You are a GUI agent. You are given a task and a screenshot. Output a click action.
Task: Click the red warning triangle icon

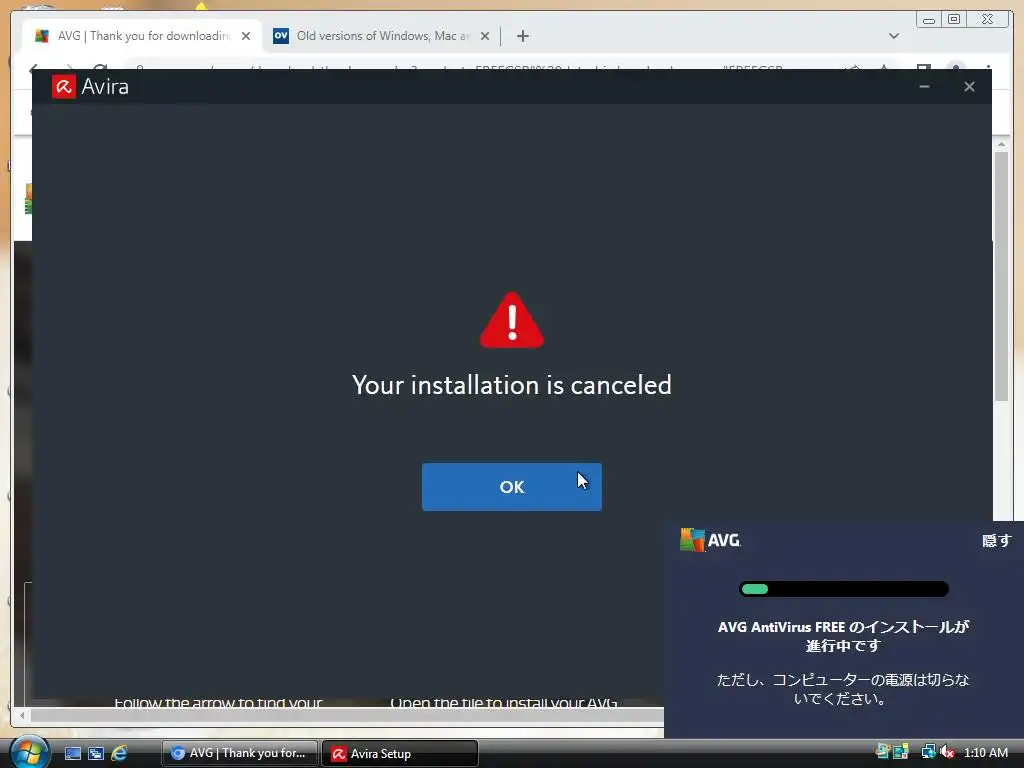point(511,320)
